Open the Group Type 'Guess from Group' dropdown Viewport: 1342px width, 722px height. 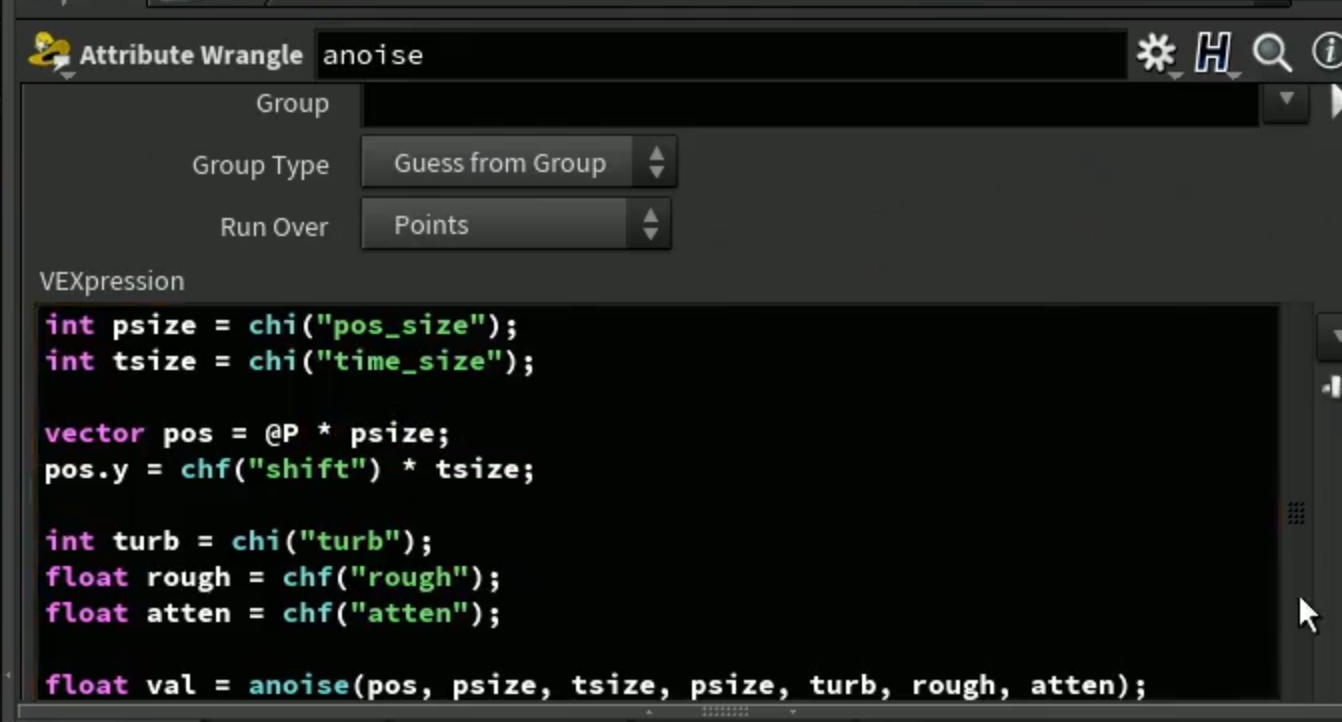pyautogui.click(x=519, y=163)
